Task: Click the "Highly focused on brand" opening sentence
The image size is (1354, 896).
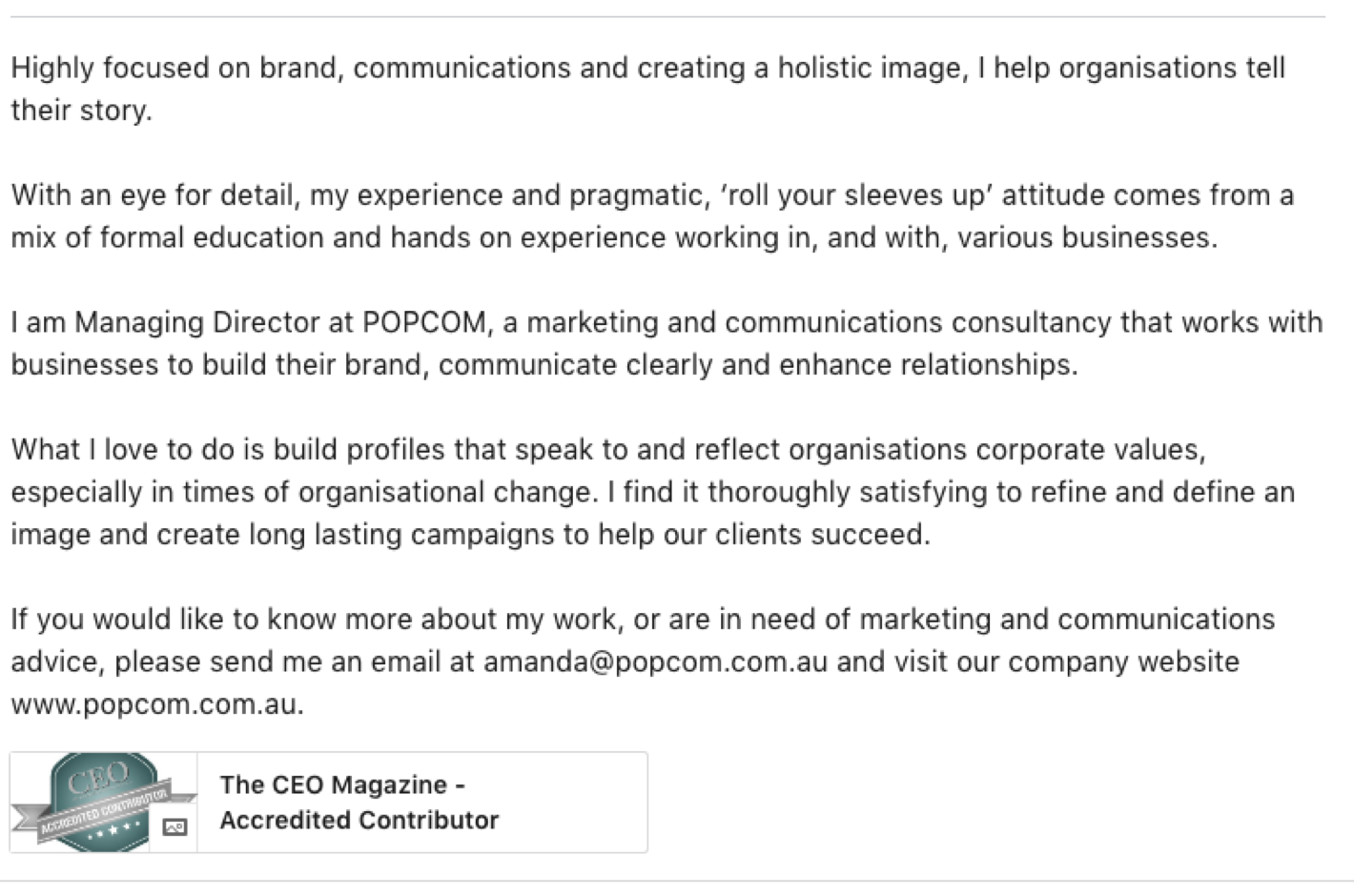Action: [x=648, y=89]
